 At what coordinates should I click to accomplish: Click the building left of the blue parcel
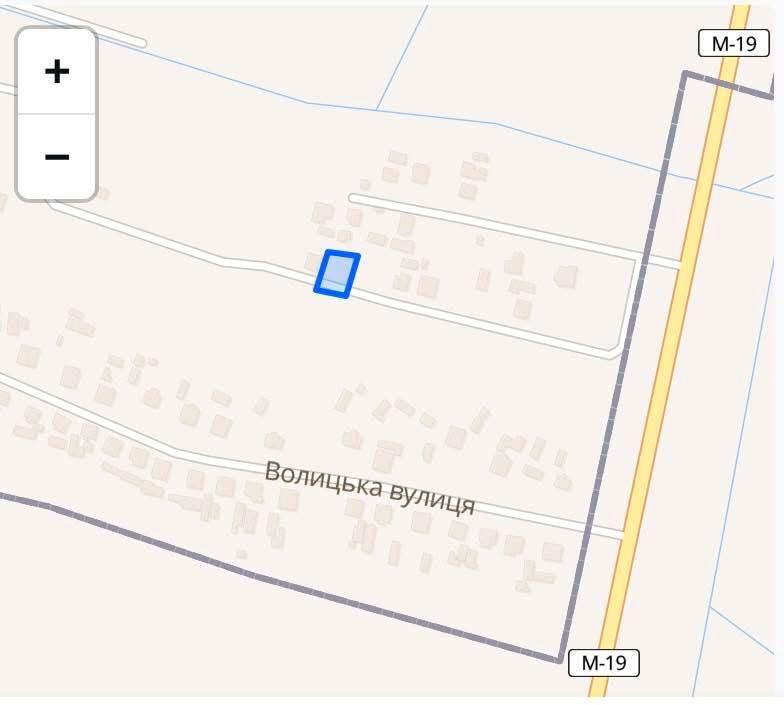312,260
